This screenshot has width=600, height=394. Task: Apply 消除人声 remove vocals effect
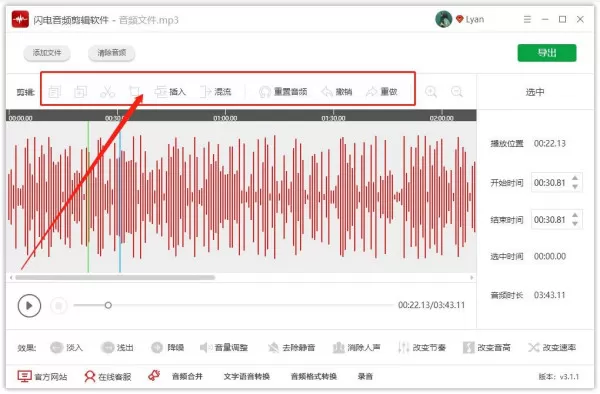[357, 347]
